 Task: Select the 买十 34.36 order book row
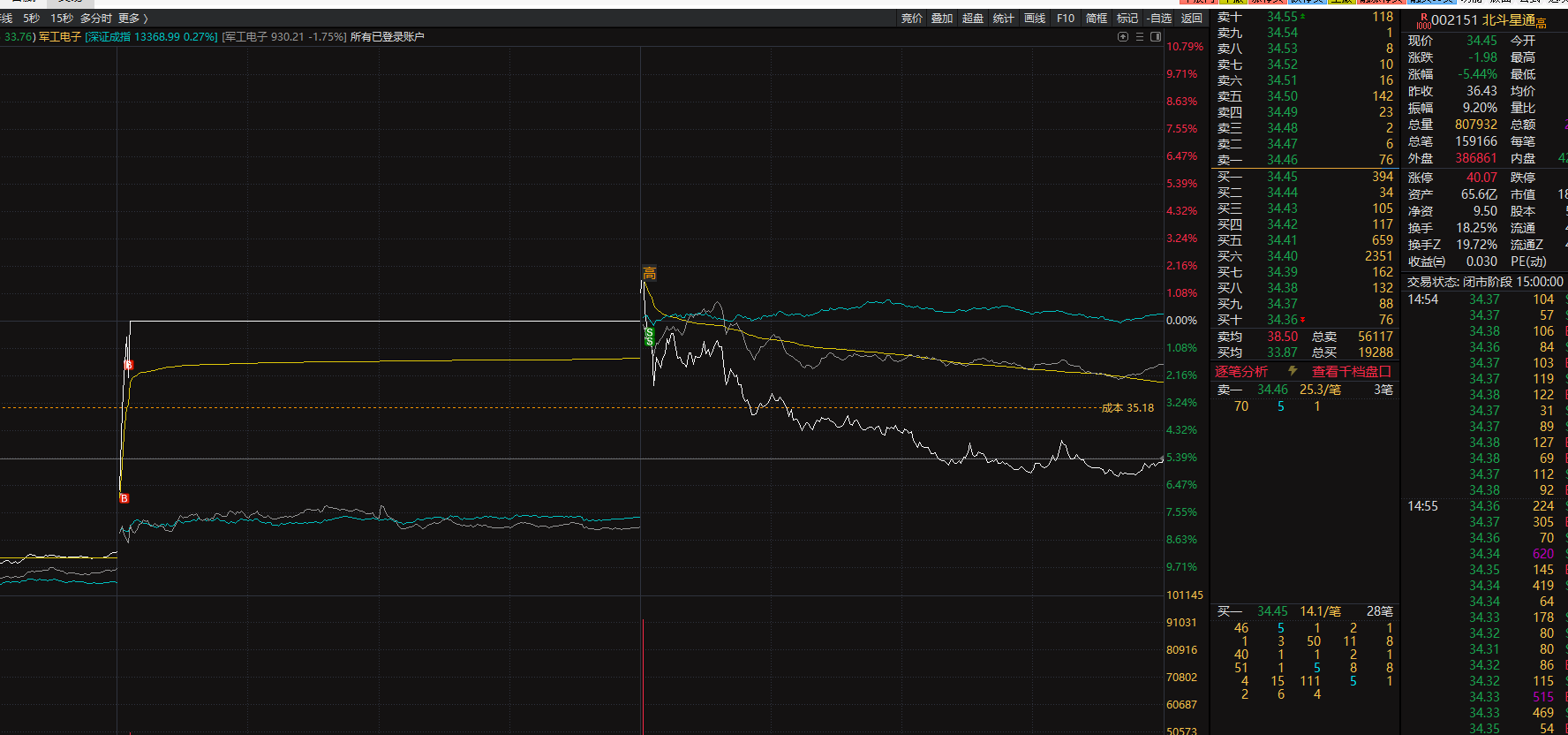pyautogui.click(x=1305, y=320)
